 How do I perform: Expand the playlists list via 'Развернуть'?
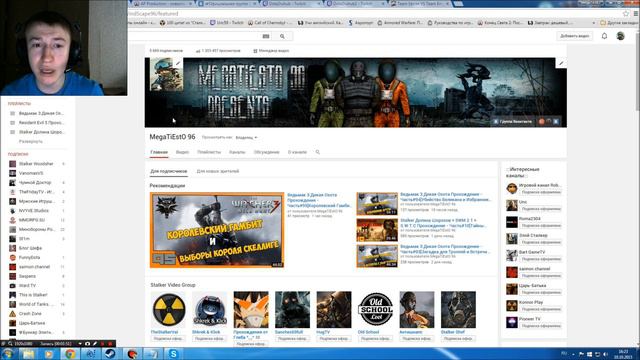point(31,141)
